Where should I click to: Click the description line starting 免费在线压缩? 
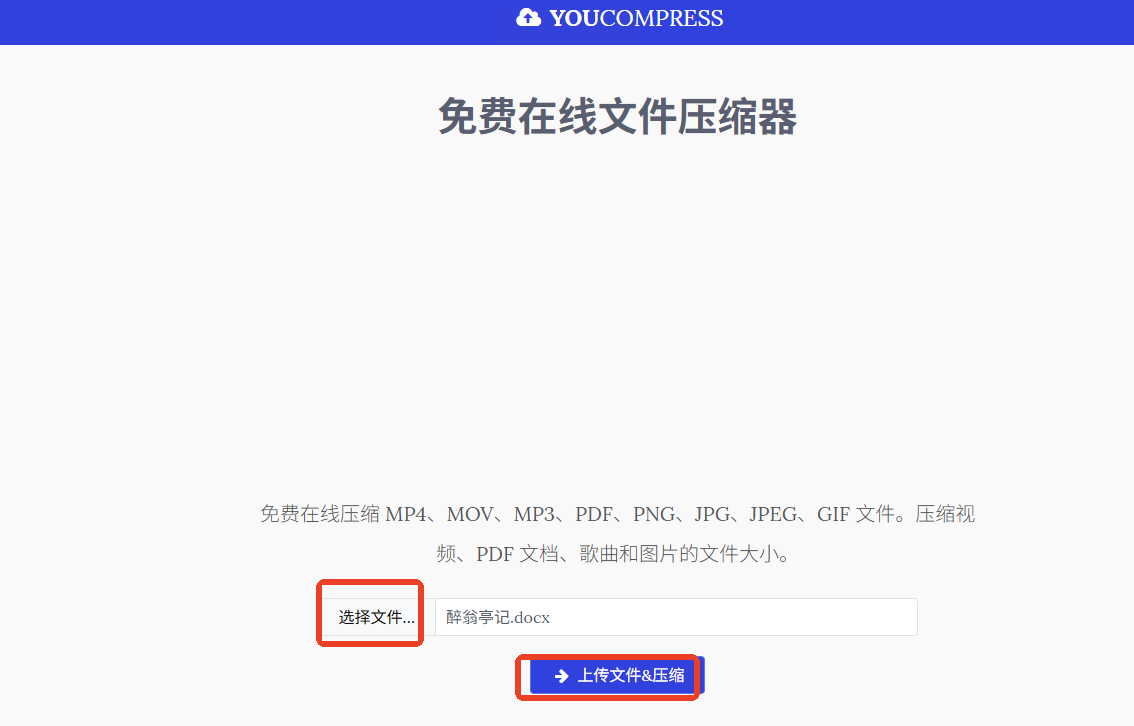617,514
